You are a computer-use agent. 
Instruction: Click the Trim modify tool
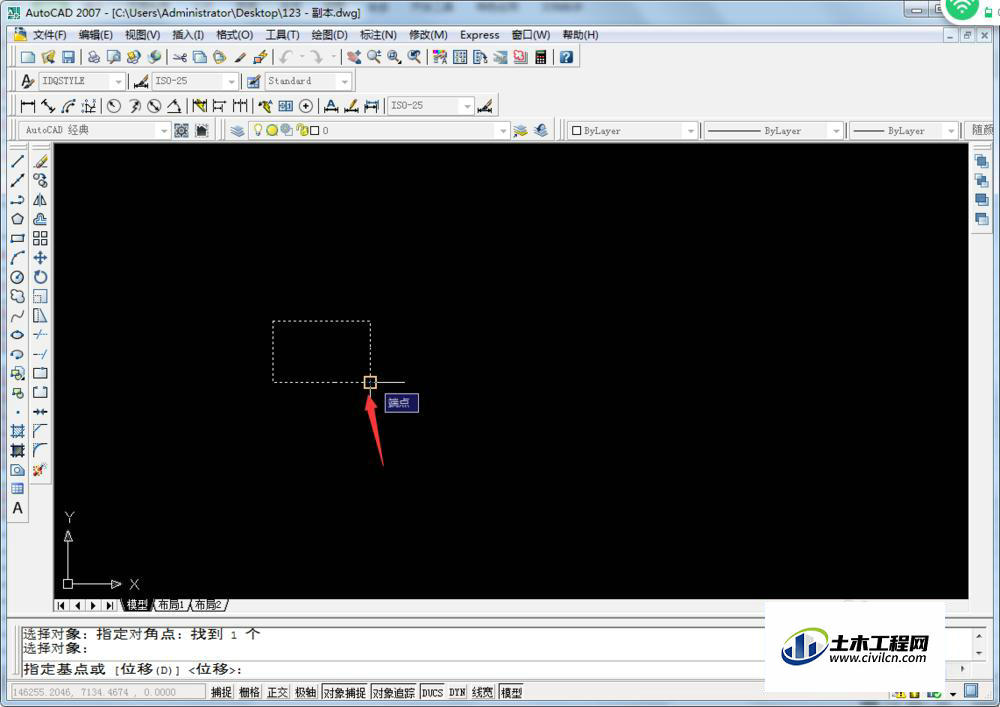[40, 335]
